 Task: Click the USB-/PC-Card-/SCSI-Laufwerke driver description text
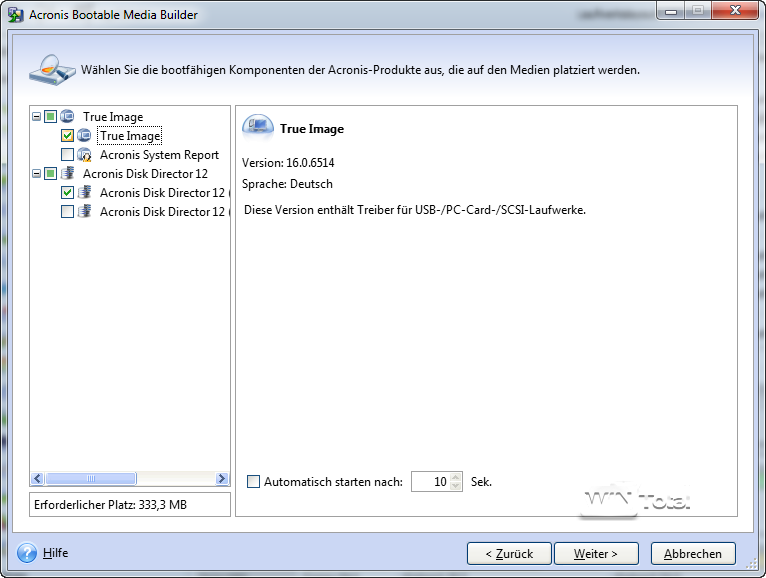[415, 210]
